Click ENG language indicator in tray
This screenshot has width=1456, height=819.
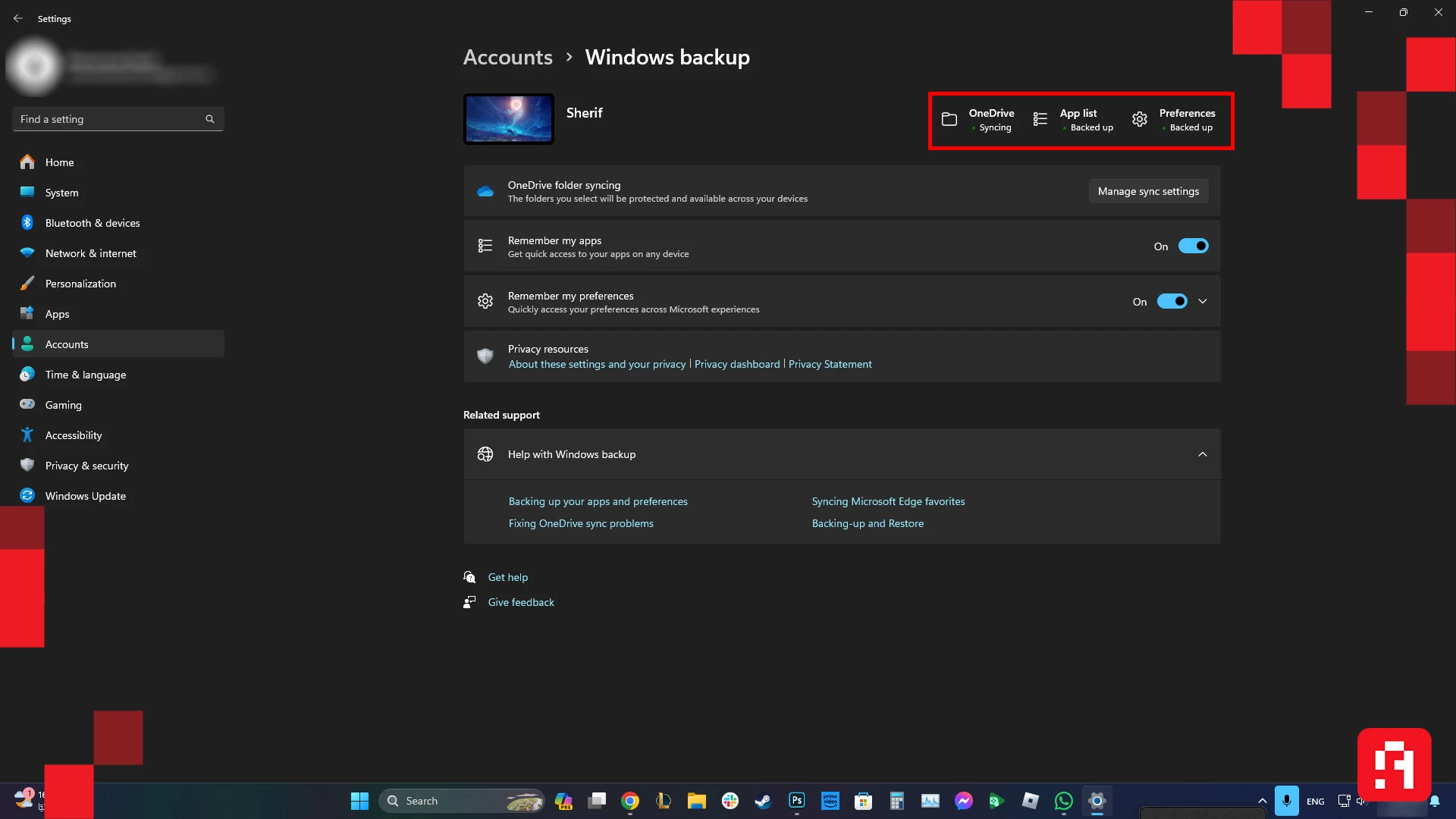[x=1316, y=802]
